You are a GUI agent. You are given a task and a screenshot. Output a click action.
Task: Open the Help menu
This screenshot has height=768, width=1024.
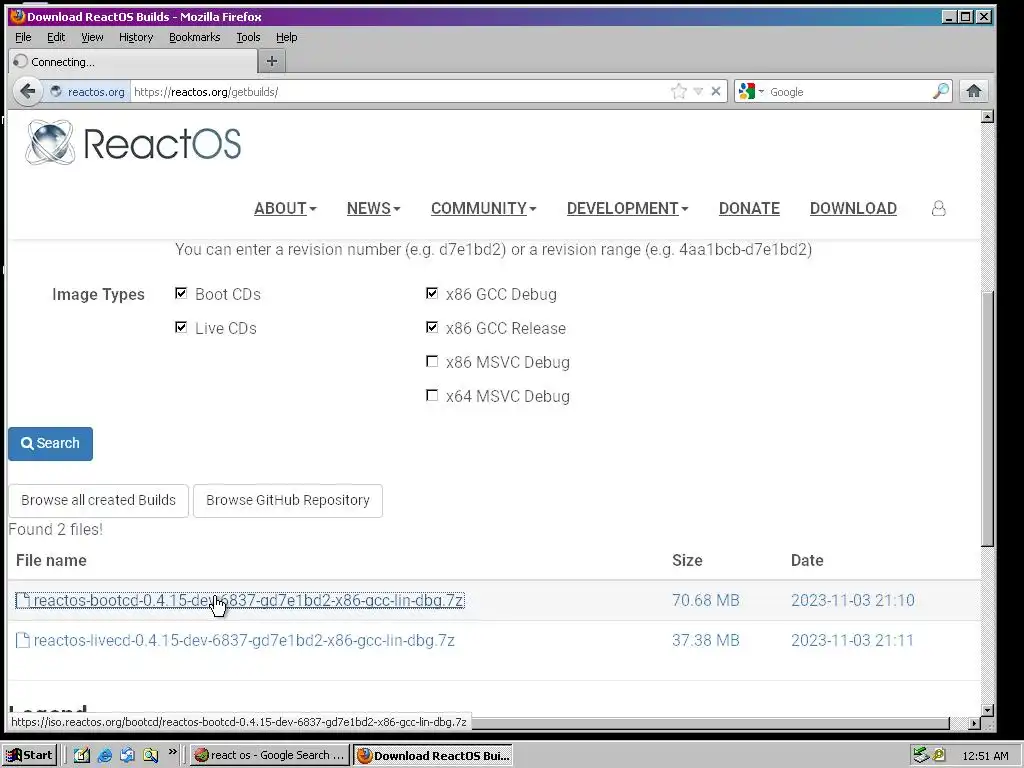286,37
